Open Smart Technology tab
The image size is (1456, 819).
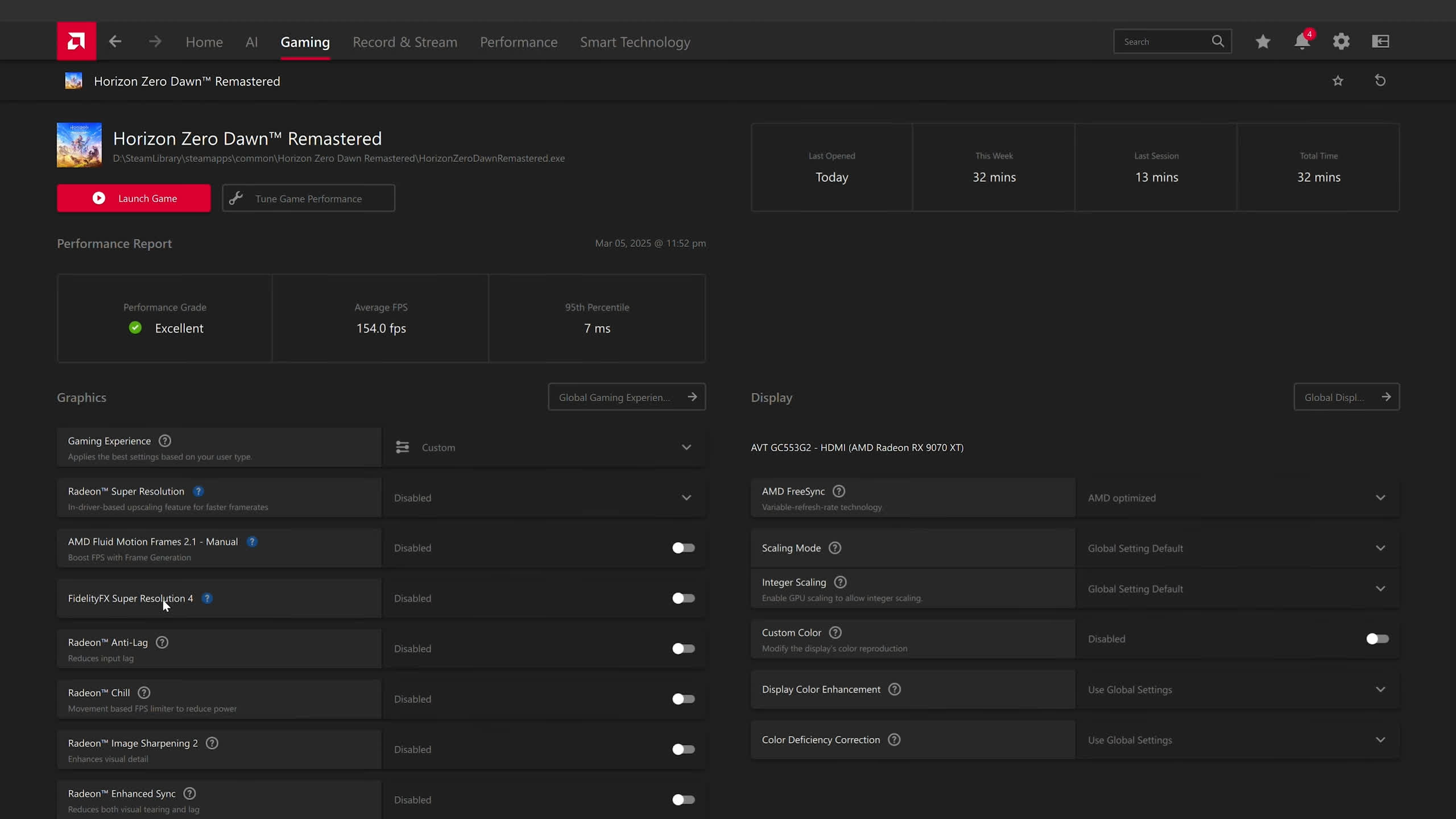coord(635,42)
